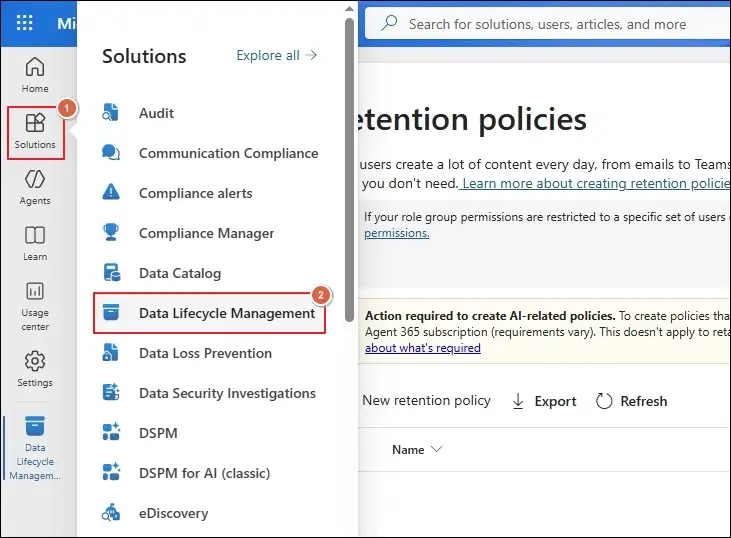Open Agents from the left rail
731x538 pixels.
35,187
